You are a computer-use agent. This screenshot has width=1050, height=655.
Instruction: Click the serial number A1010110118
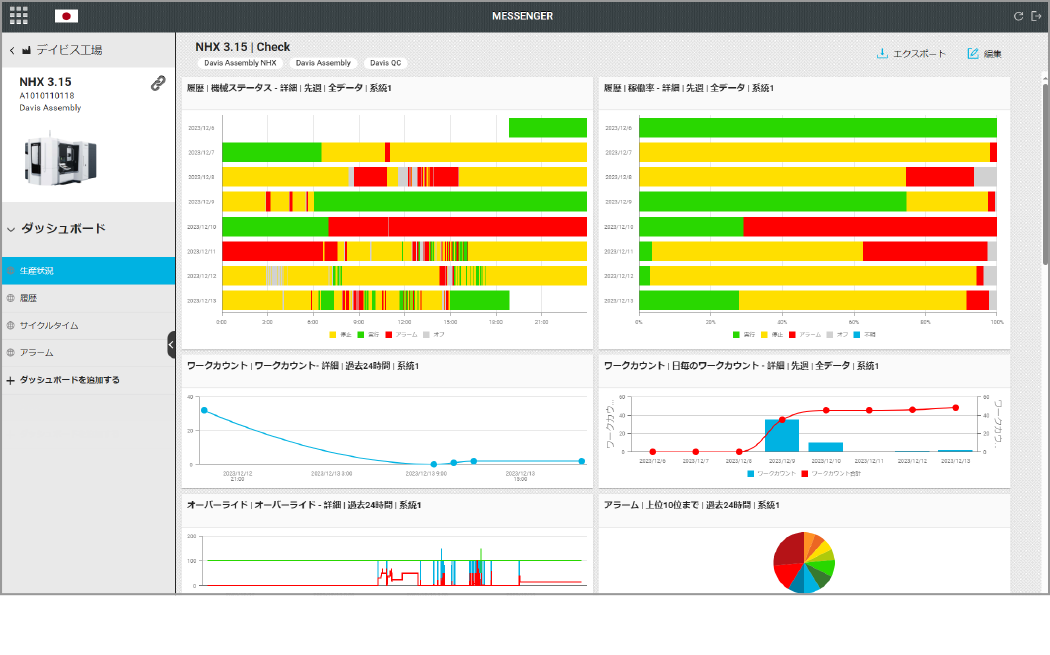pyautogui.click(x=47, y=96)
